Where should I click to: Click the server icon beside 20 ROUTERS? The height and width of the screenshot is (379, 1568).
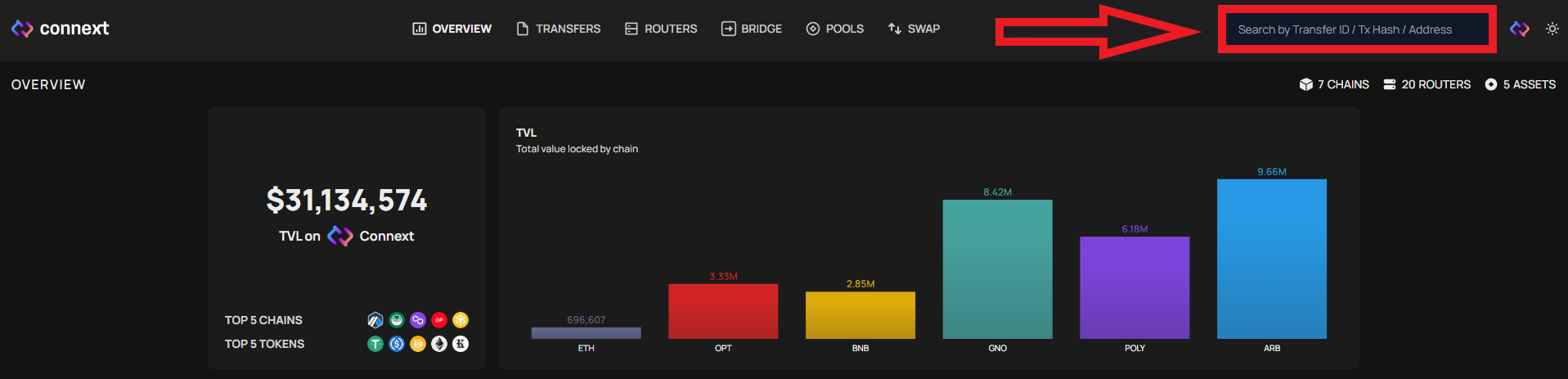[1390, 84]
